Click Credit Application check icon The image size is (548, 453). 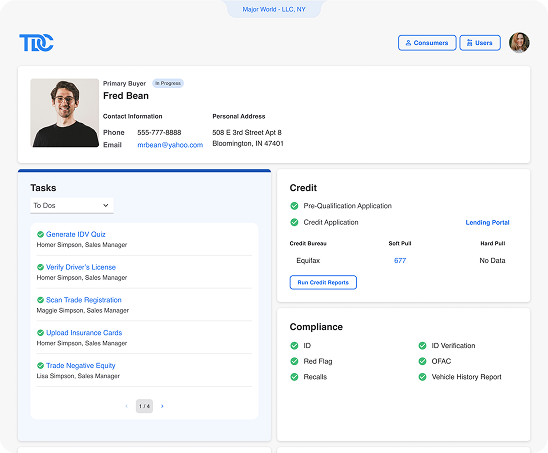294,222
